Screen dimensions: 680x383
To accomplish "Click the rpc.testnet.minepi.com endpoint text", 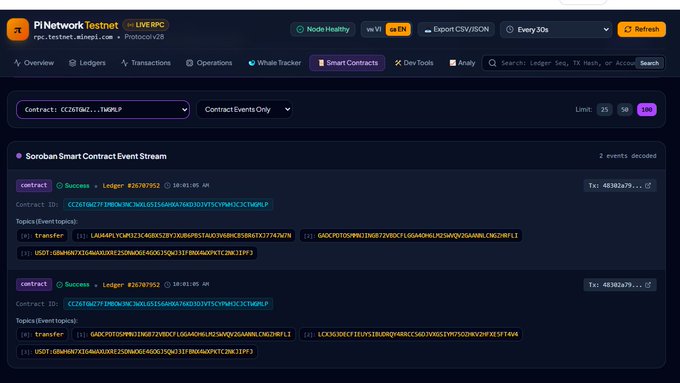I will pos(73,37).
